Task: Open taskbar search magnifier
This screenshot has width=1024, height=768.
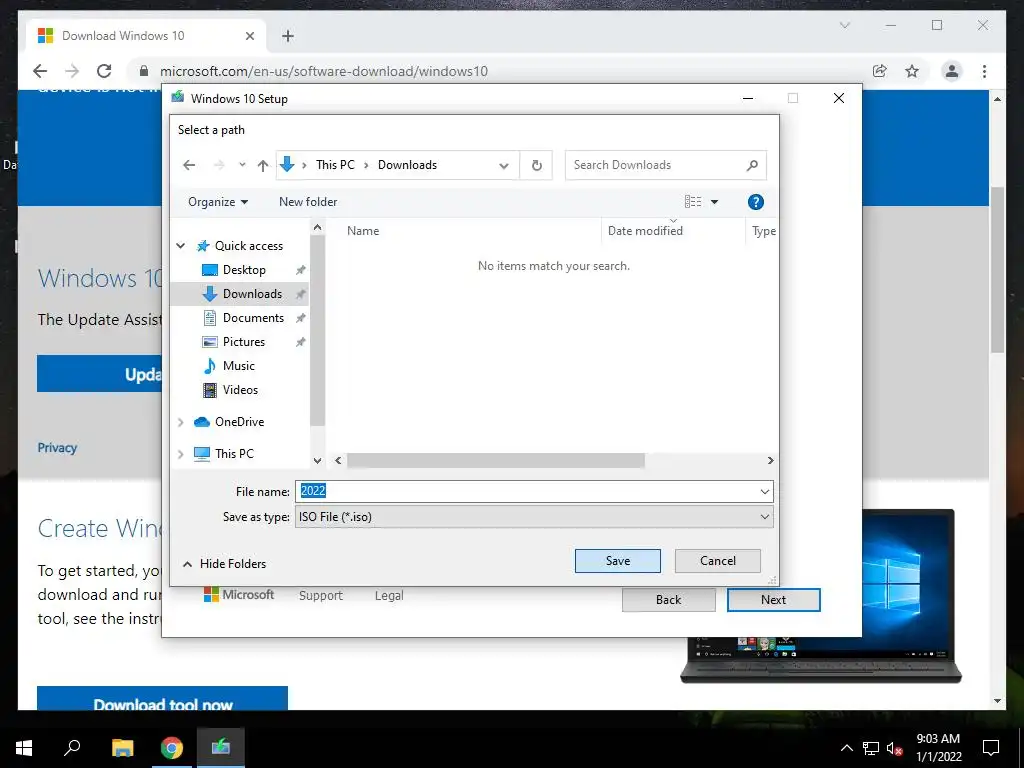Action: pyautogui.click(x=72, y=748)
